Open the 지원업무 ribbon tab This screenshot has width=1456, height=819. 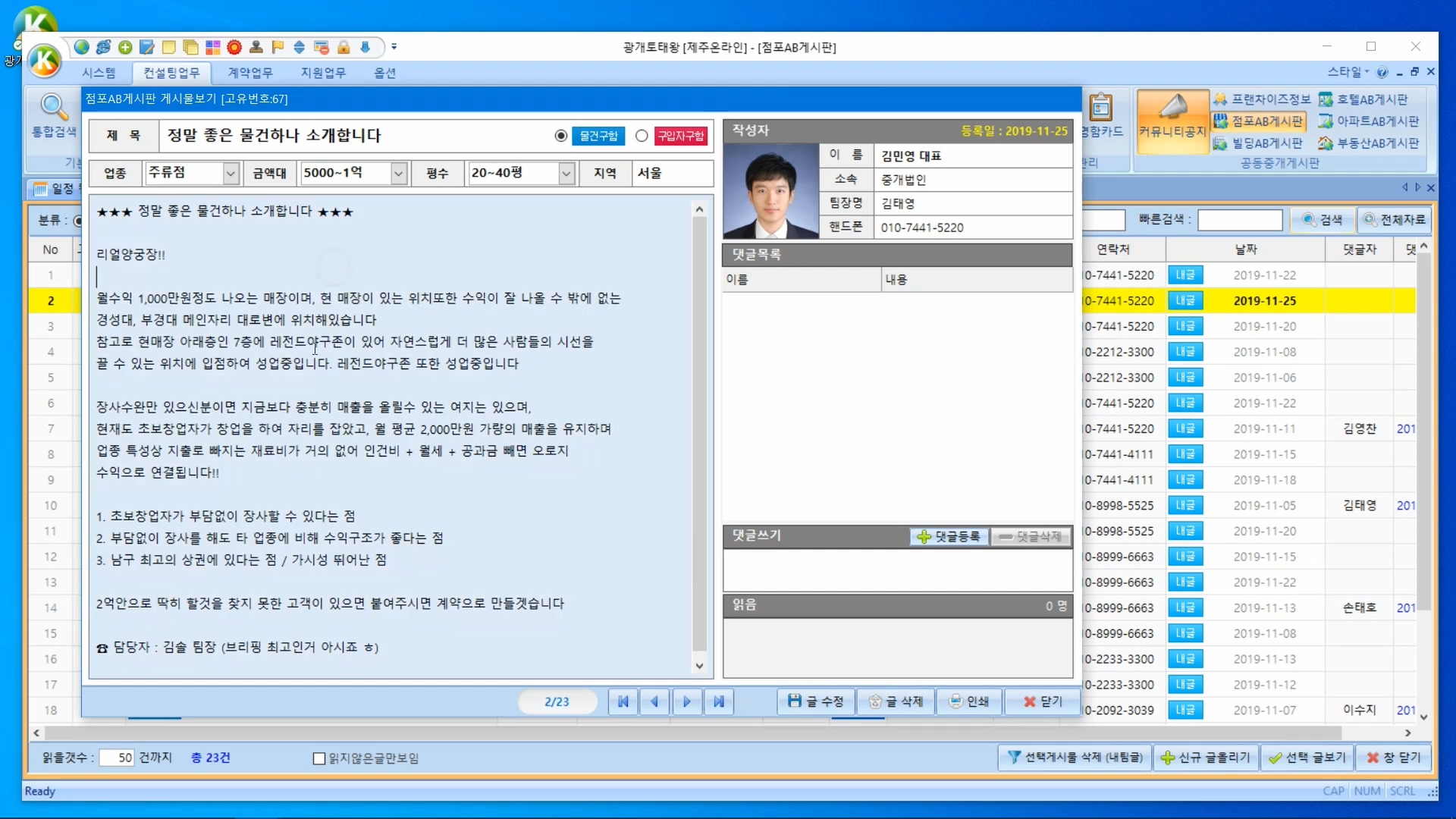click(323, 73)
